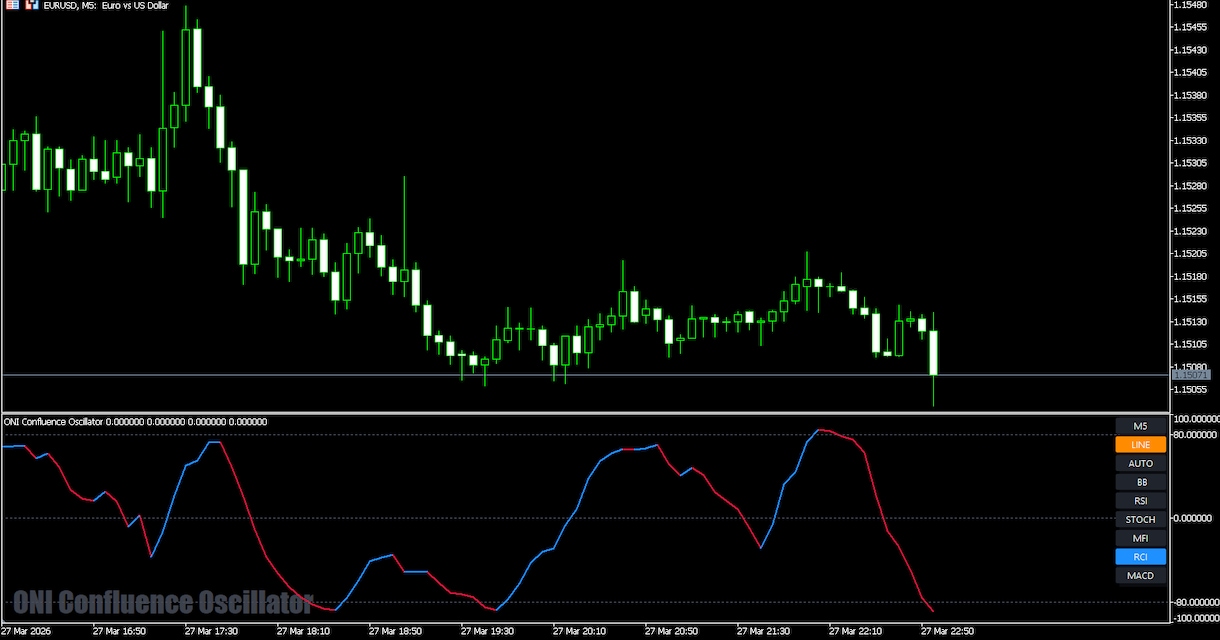Toggle the RSI indicator button
This screenshot has width=1220, height=640.
coord(1140,501)
